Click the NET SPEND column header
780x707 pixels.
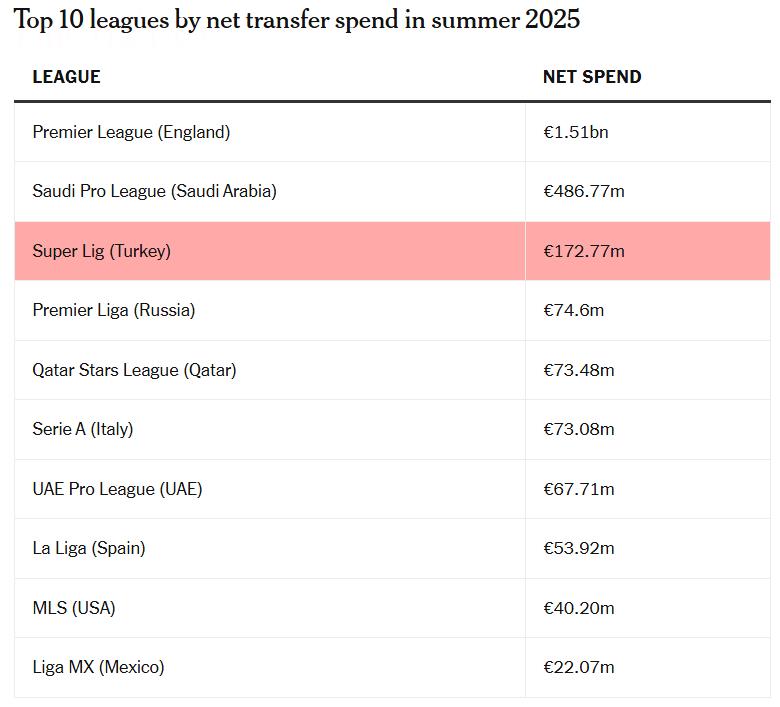coord(592,77)
